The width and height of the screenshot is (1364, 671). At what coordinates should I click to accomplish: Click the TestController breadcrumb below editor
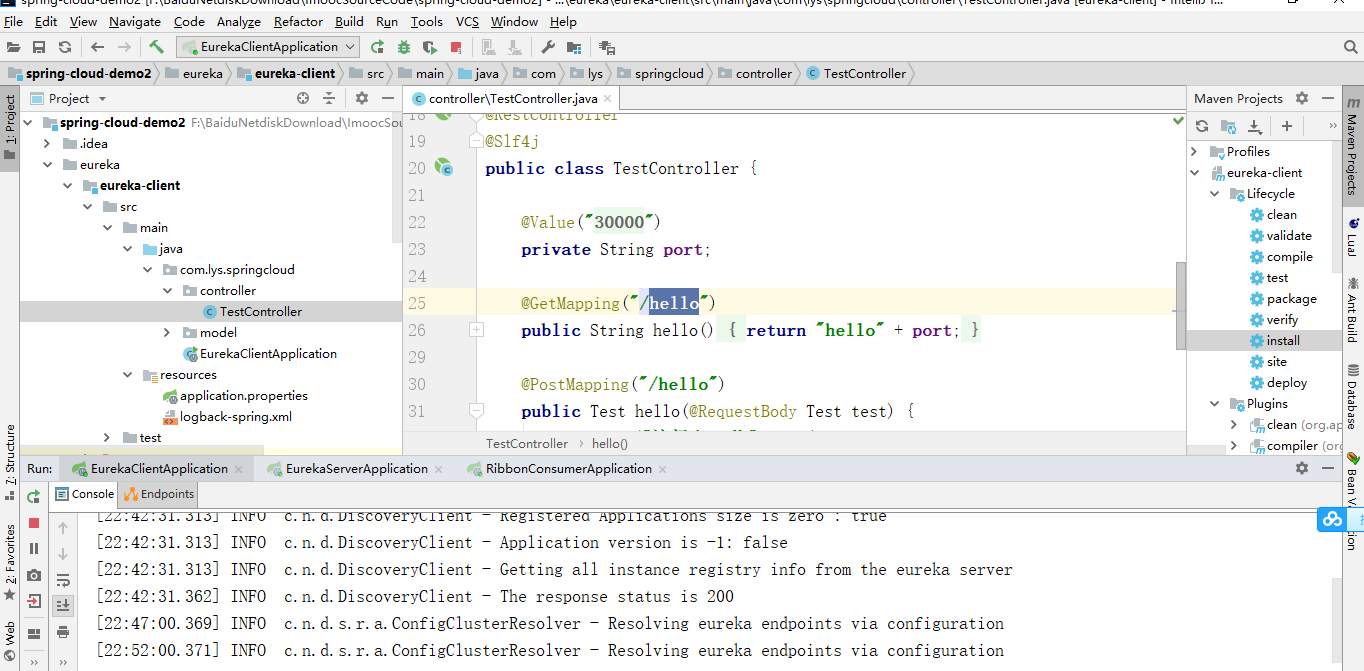(527, 444)
